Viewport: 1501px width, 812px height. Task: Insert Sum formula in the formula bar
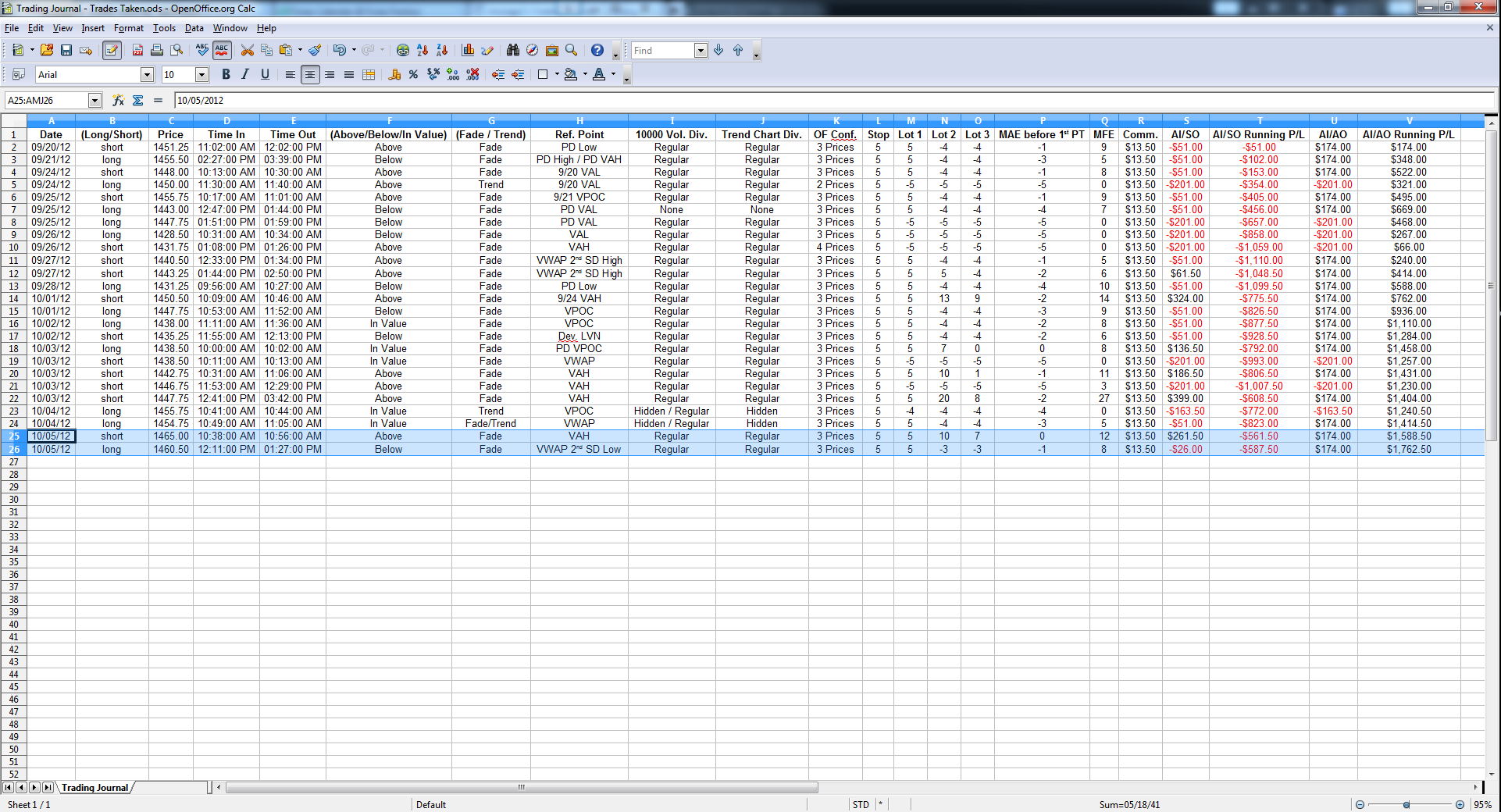pos(138,100)
